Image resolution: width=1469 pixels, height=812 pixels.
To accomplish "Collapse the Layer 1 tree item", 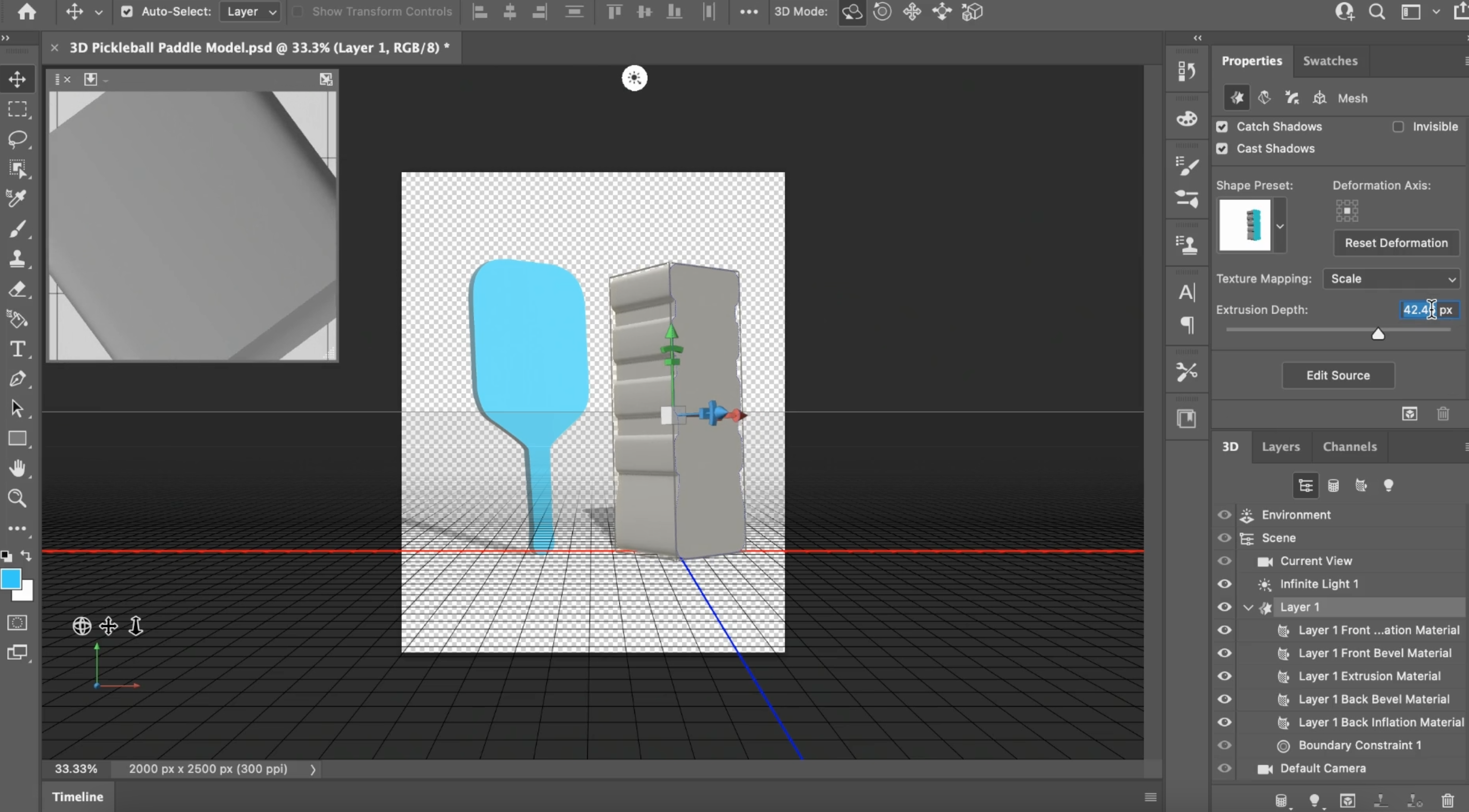I will (1248, 607).
